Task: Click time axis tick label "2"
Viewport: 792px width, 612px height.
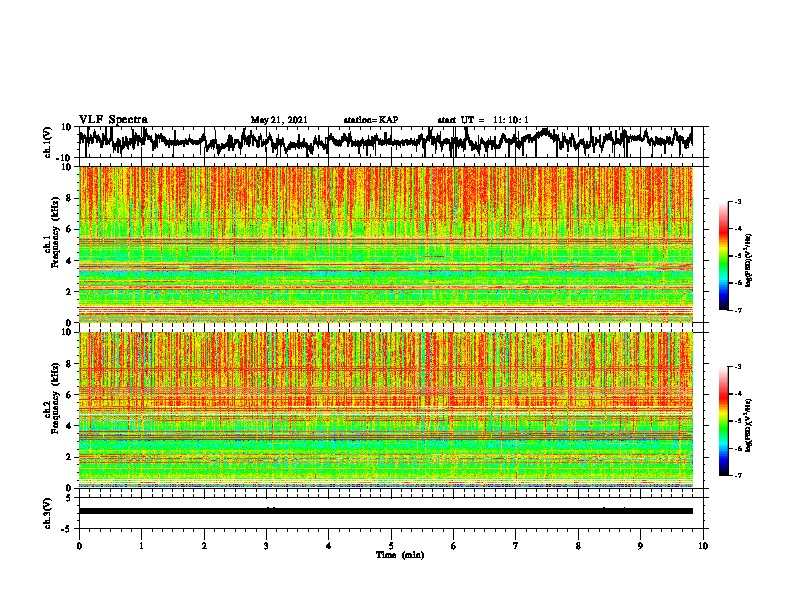Action: pos(204,546)
